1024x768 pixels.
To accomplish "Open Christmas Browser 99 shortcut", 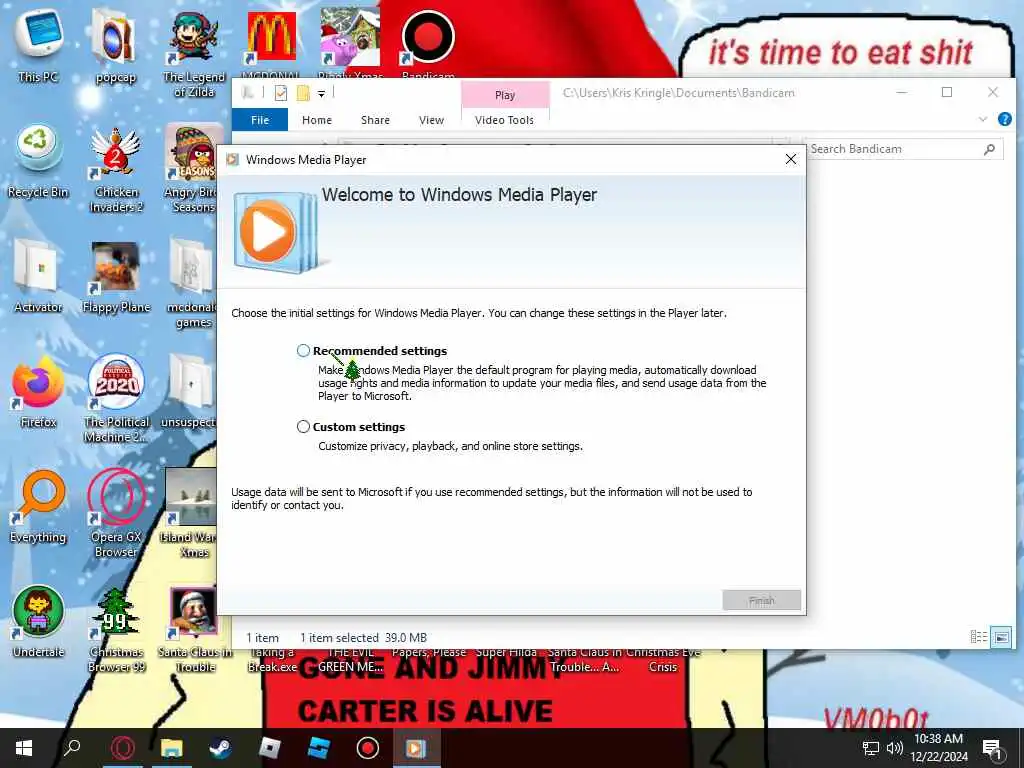I will coord(116,629).
